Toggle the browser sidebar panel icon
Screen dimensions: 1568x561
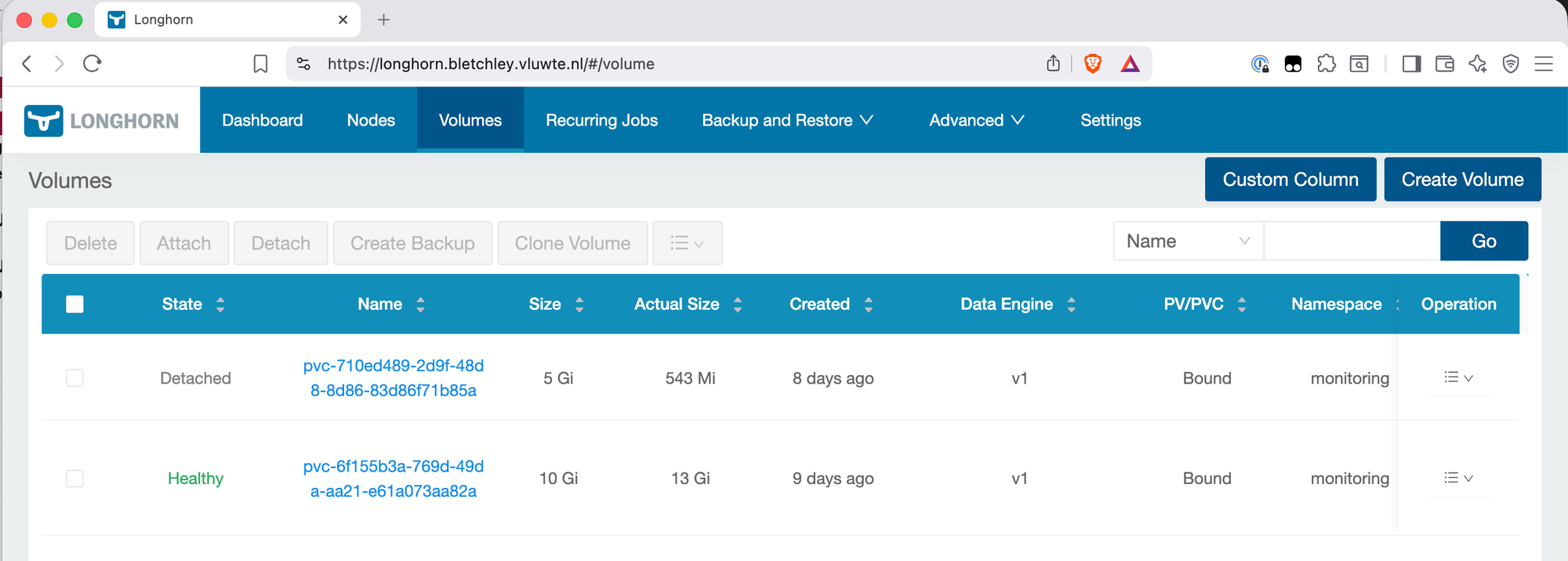pyautogui.click(x=1411, y=64)
